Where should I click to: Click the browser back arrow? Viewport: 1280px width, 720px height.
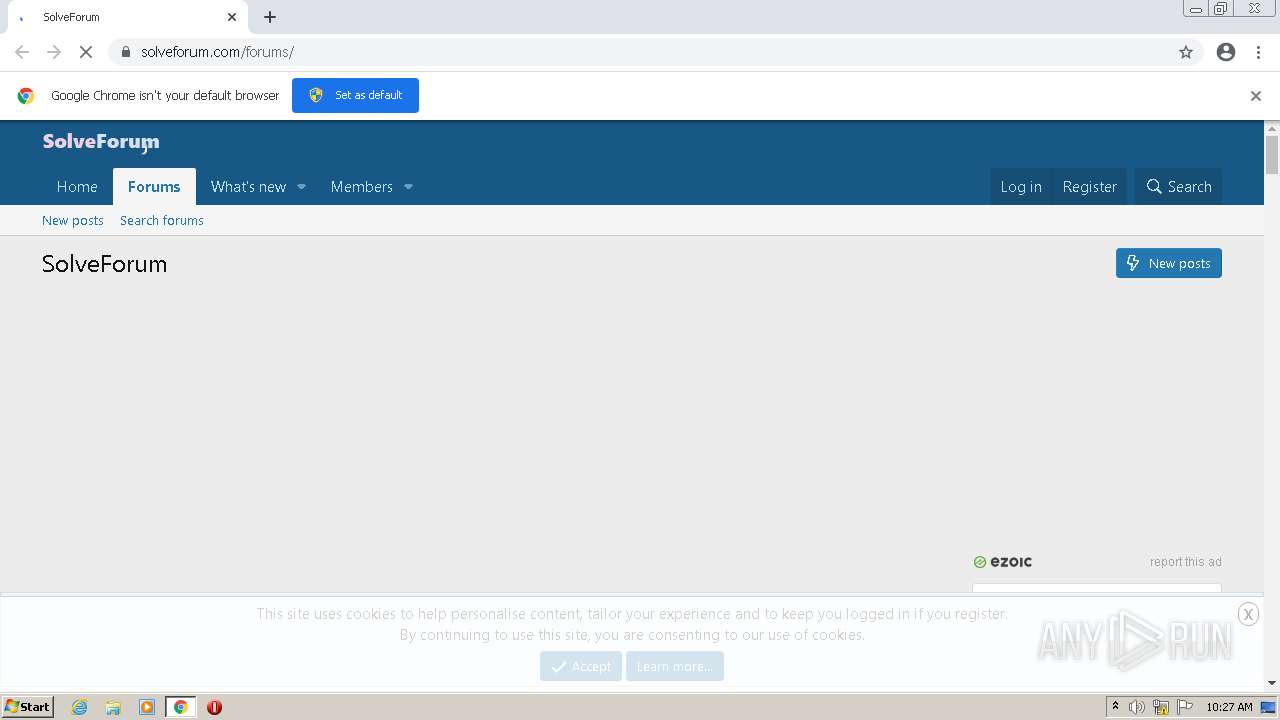pyautogui.click(x=22, y=52)
